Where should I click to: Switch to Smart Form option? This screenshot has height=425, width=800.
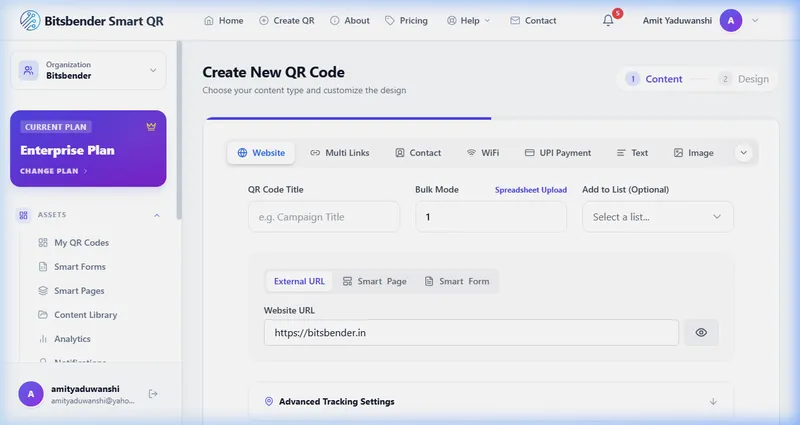coord(457,281)
